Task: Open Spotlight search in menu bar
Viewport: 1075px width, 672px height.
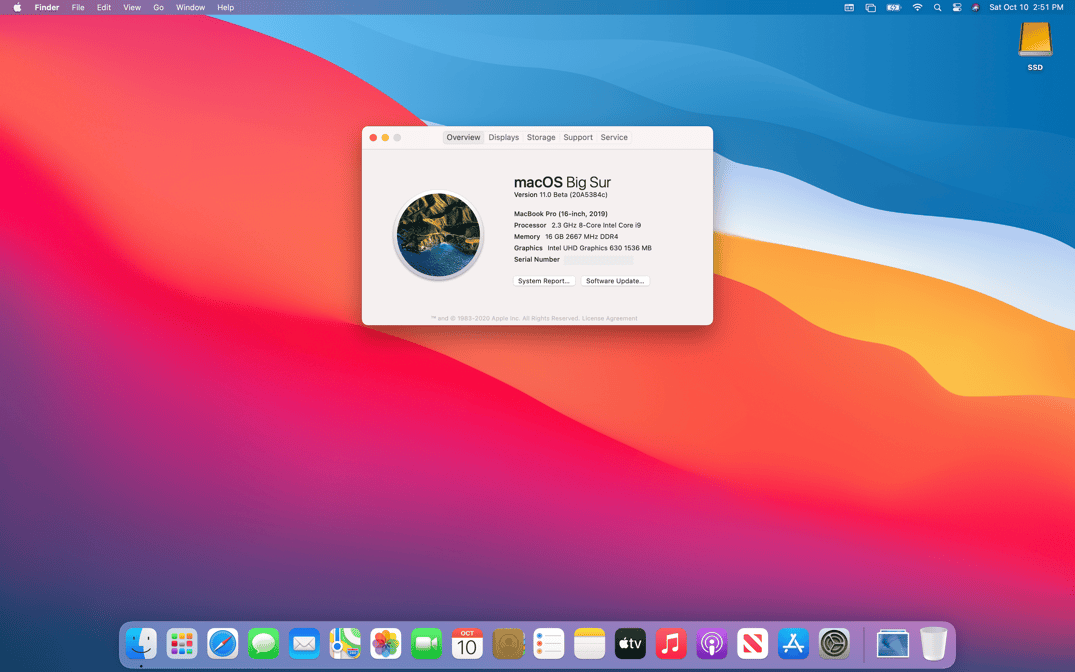Action: click(x=937, y=8)
